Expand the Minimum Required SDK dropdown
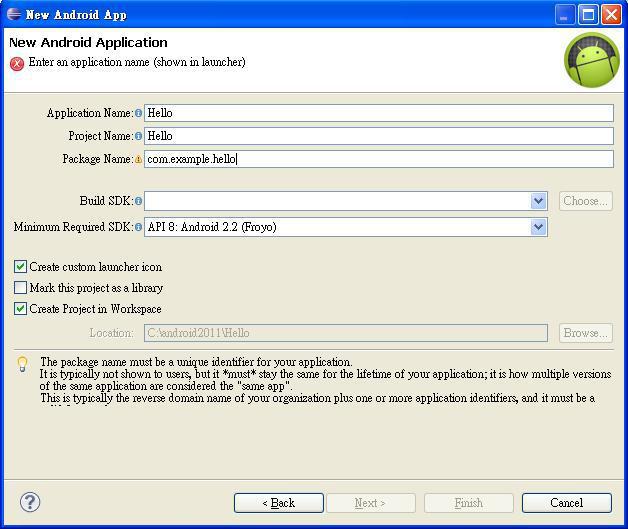 (x=538, y=227)
